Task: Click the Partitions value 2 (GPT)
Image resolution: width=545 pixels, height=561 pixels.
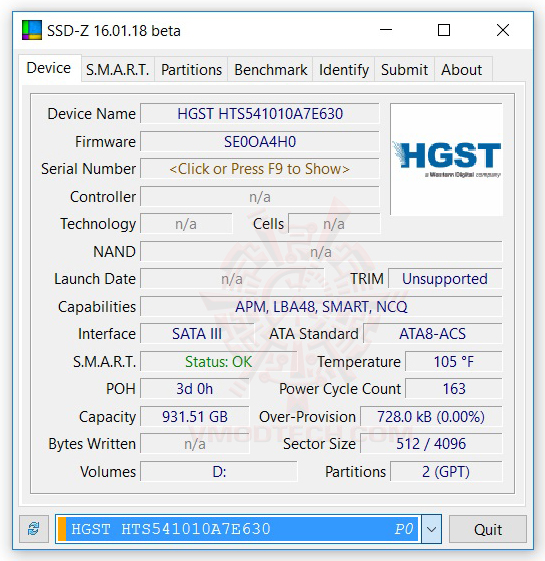Action: pyautogui.click(x=446, y=472)
